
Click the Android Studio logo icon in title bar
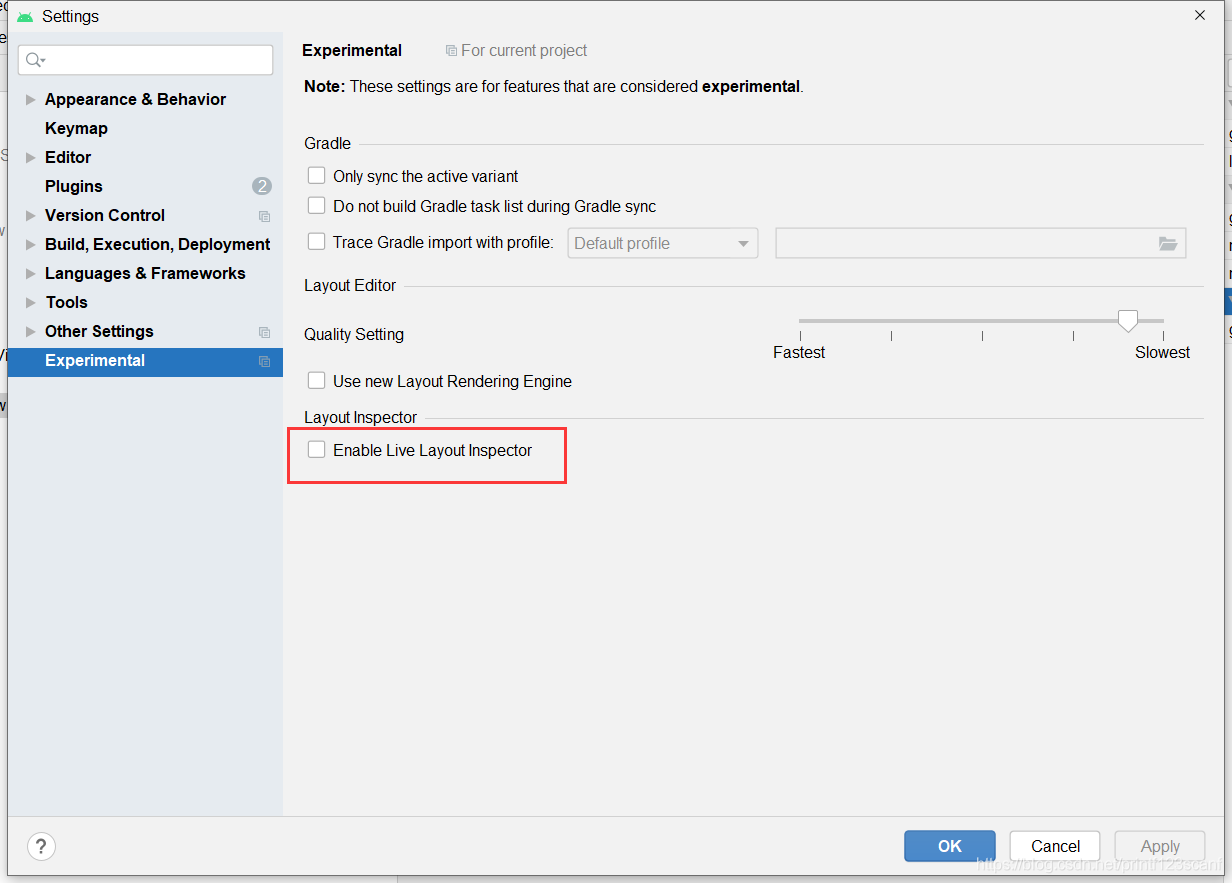25,17
